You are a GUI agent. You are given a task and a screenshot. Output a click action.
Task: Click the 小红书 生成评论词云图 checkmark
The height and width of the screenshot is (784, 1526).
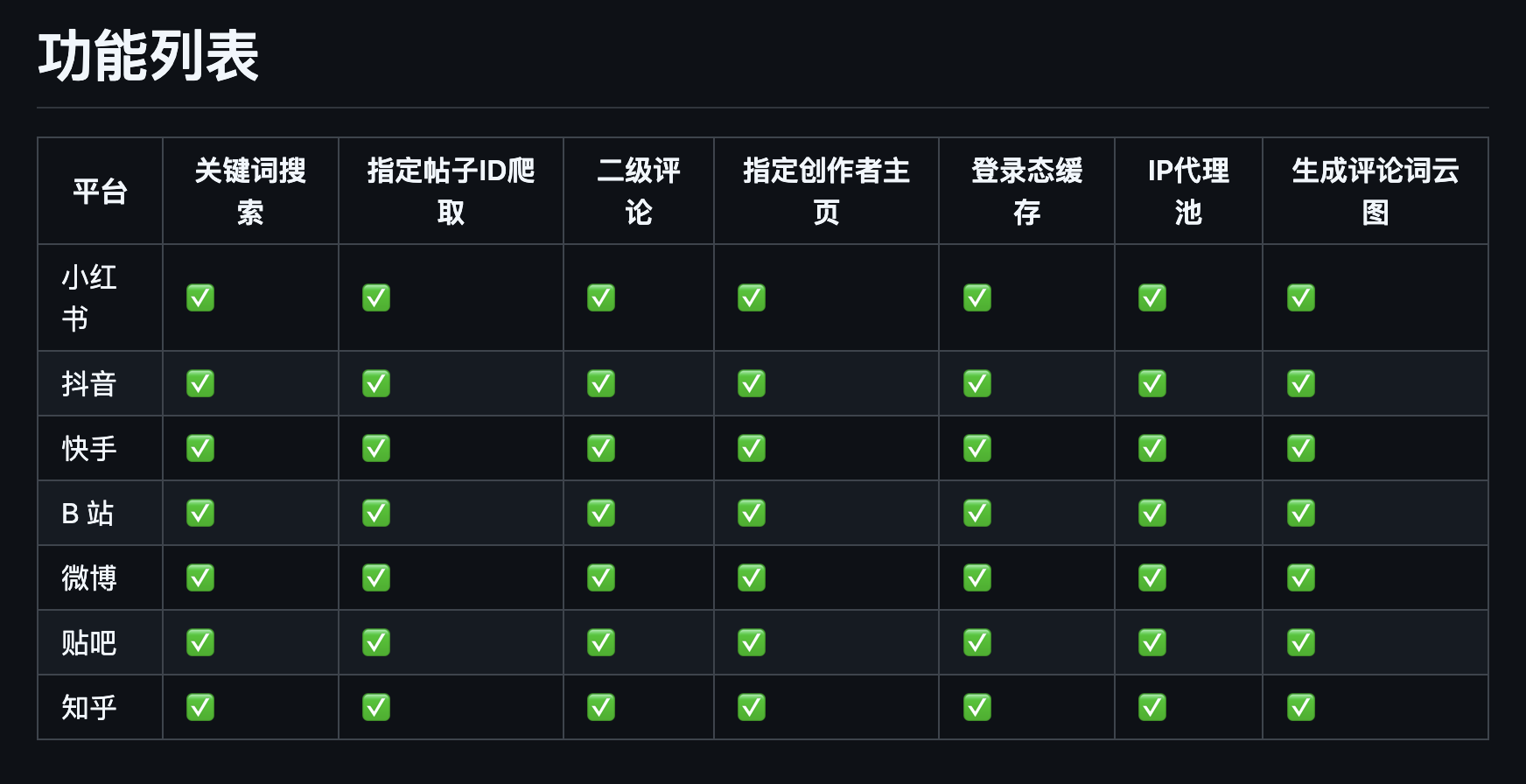(1301, 297)
